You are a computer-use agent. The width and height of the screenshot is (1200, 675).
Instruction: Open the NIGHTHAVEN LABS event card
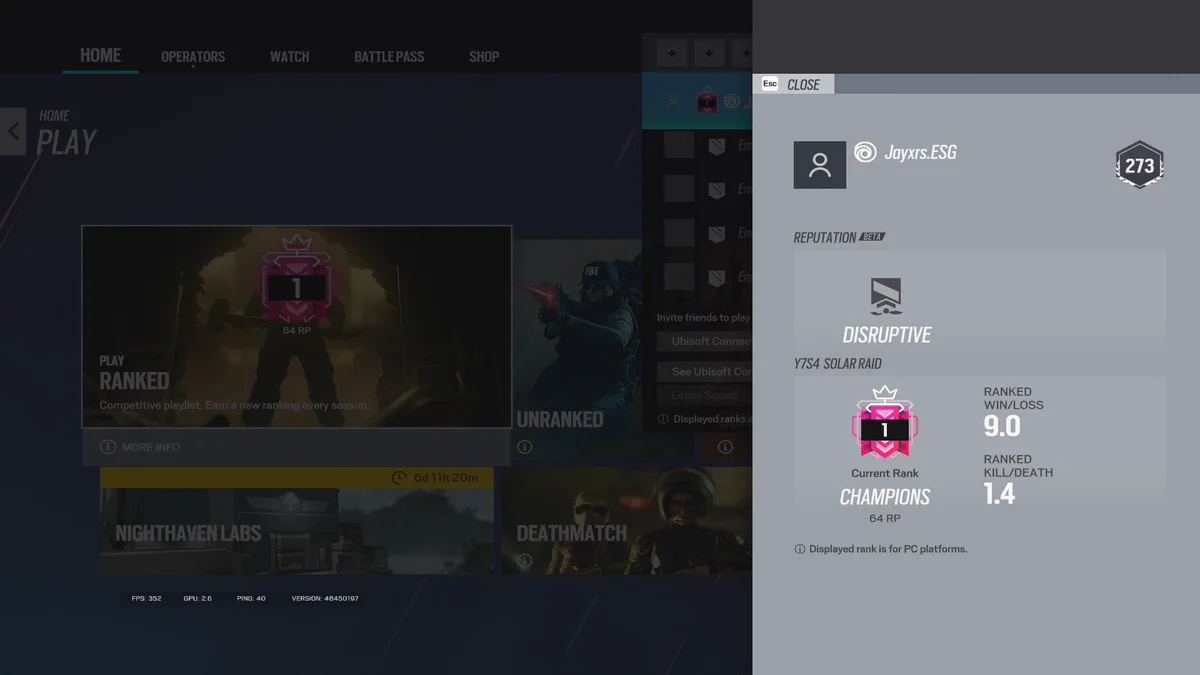[x=296, y=521]
